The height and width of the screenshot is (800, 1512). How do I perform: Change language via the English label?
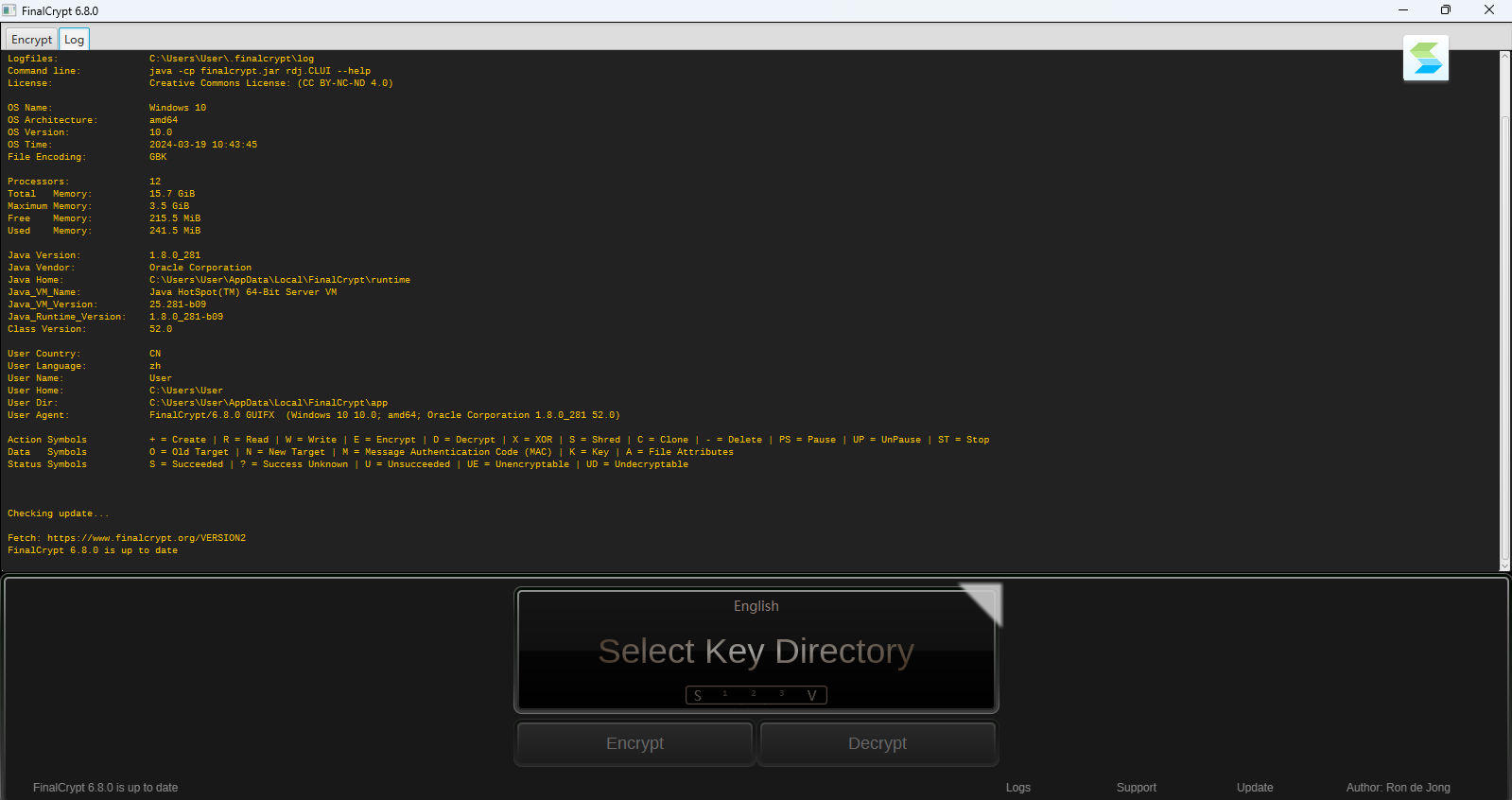tap(756, 606)
